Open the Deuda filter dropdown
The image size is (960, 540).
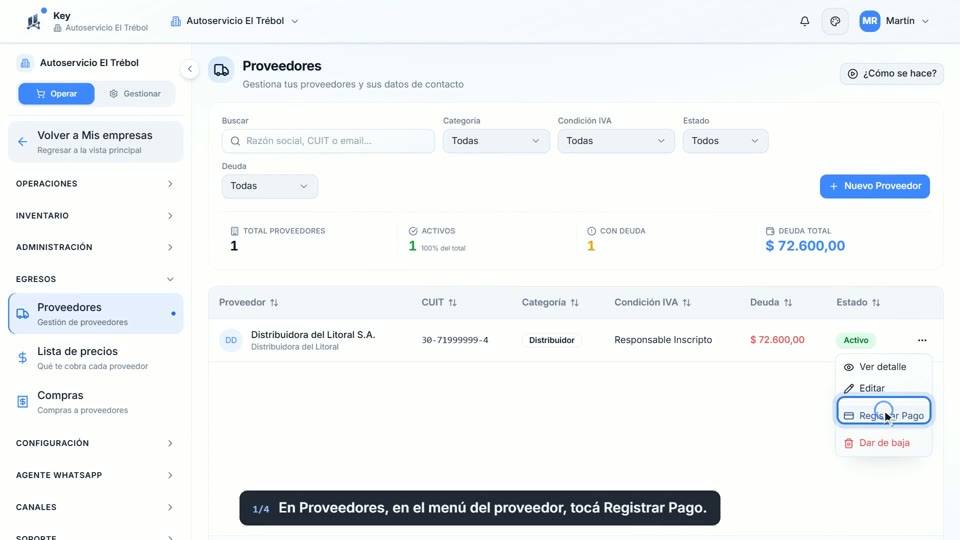(269, 186)
